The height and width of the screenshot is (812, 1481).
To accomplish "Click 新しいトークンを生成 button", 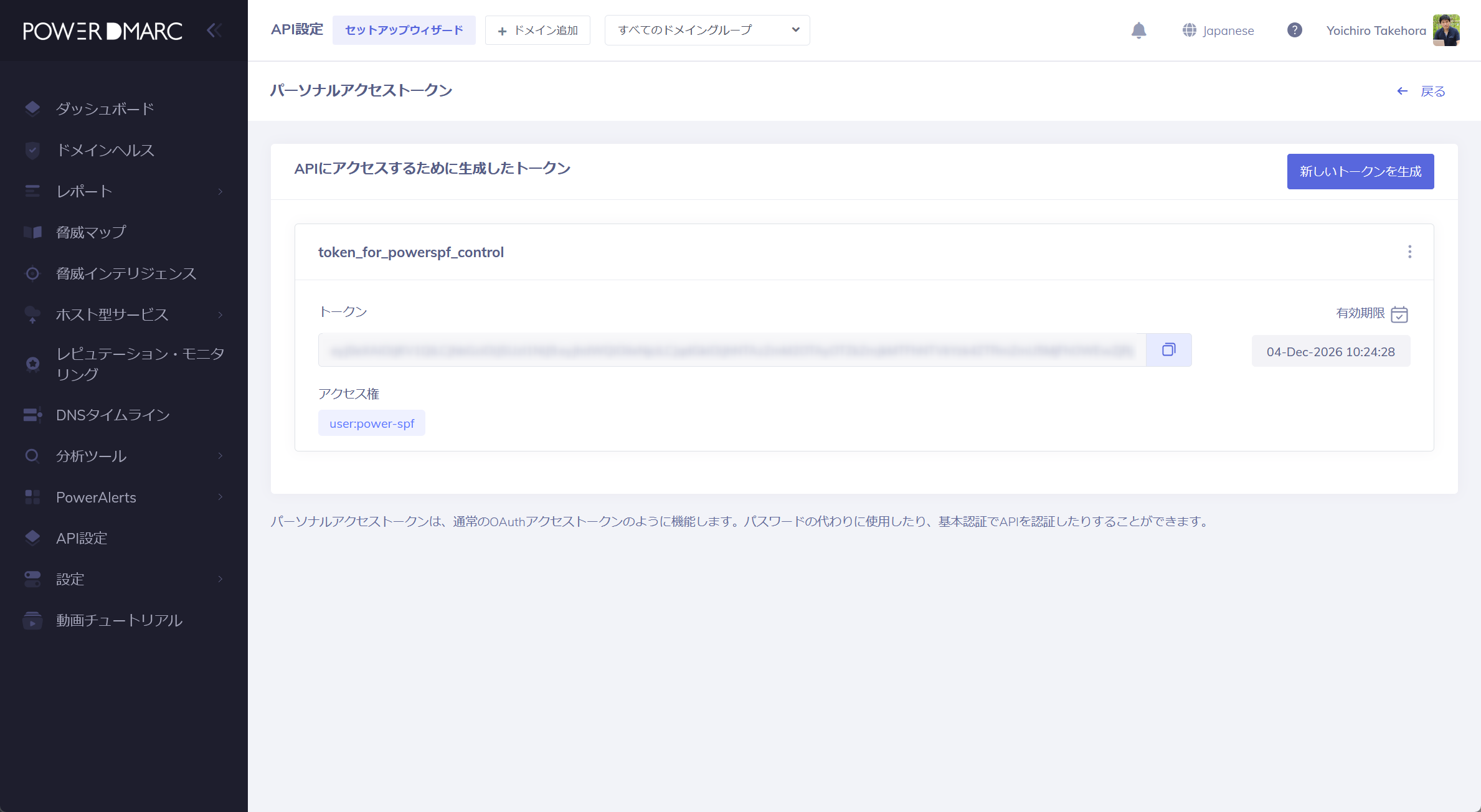I will 1360,171.
